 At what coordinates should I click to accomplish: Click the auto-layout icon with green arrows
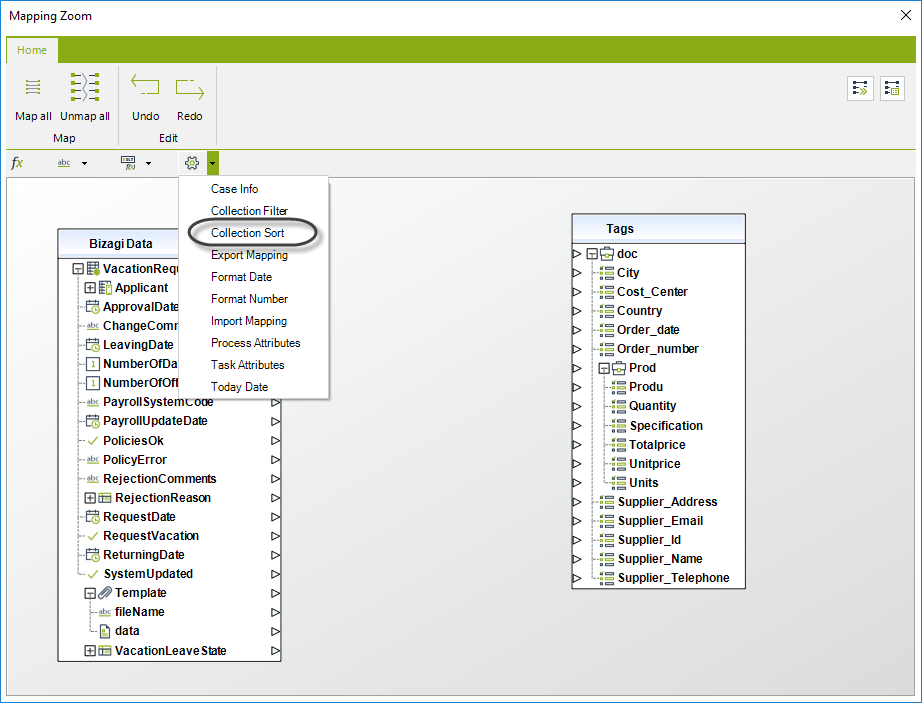(860, 89)
